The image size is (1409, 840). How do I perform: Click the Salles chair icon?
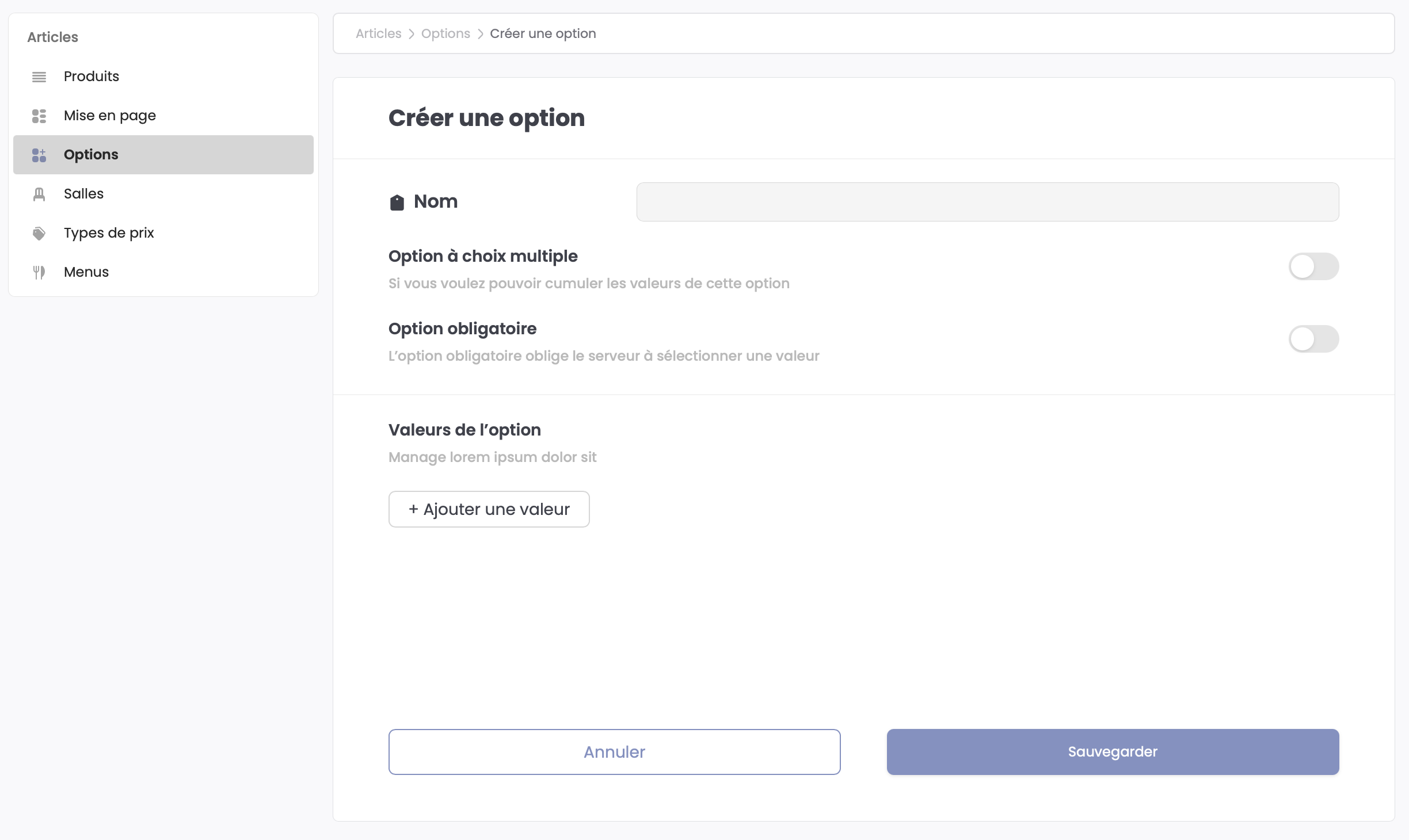(x=39, y=194)
